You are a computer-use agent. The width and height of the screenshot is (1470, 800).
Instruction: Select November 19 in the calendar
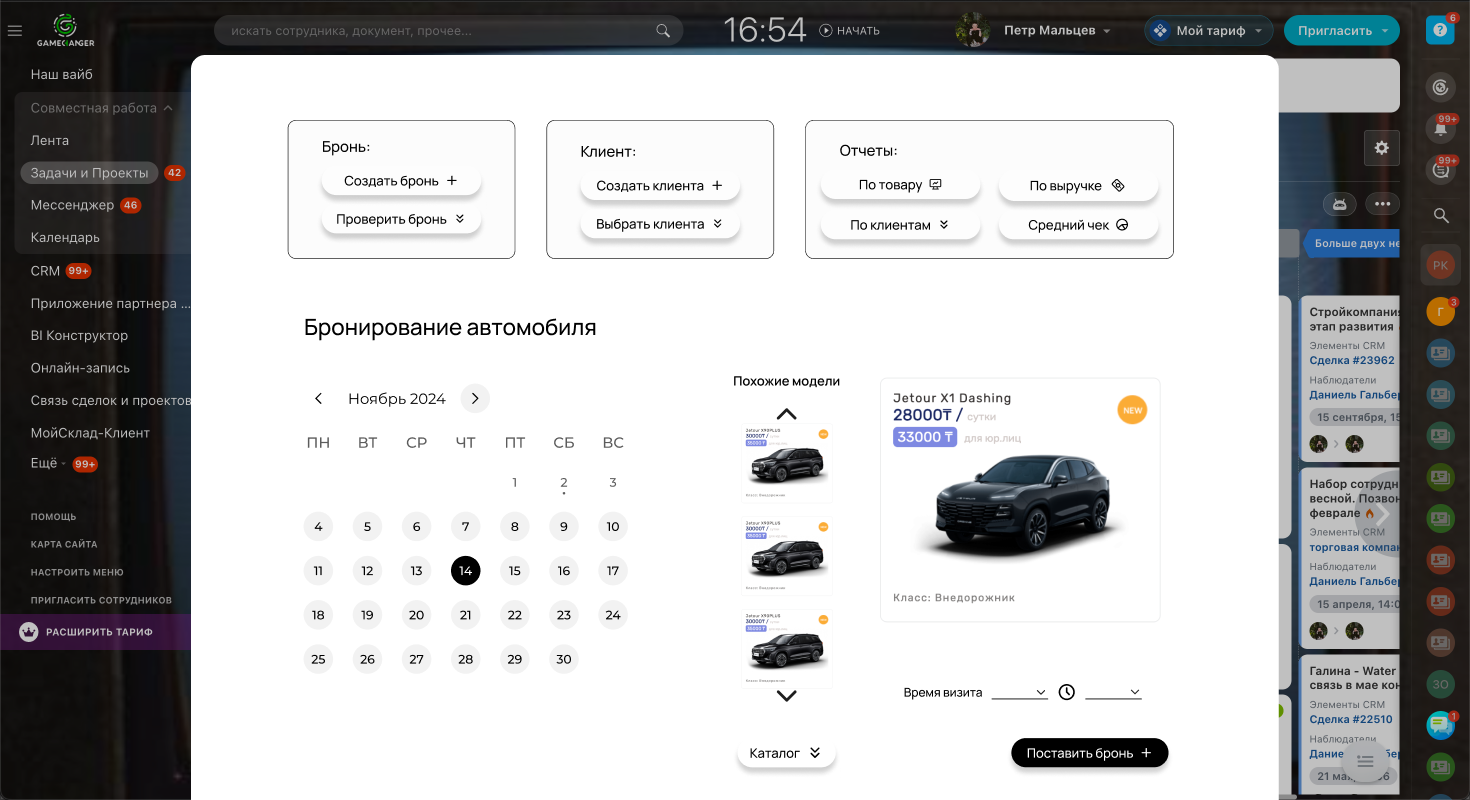[368, 615]
